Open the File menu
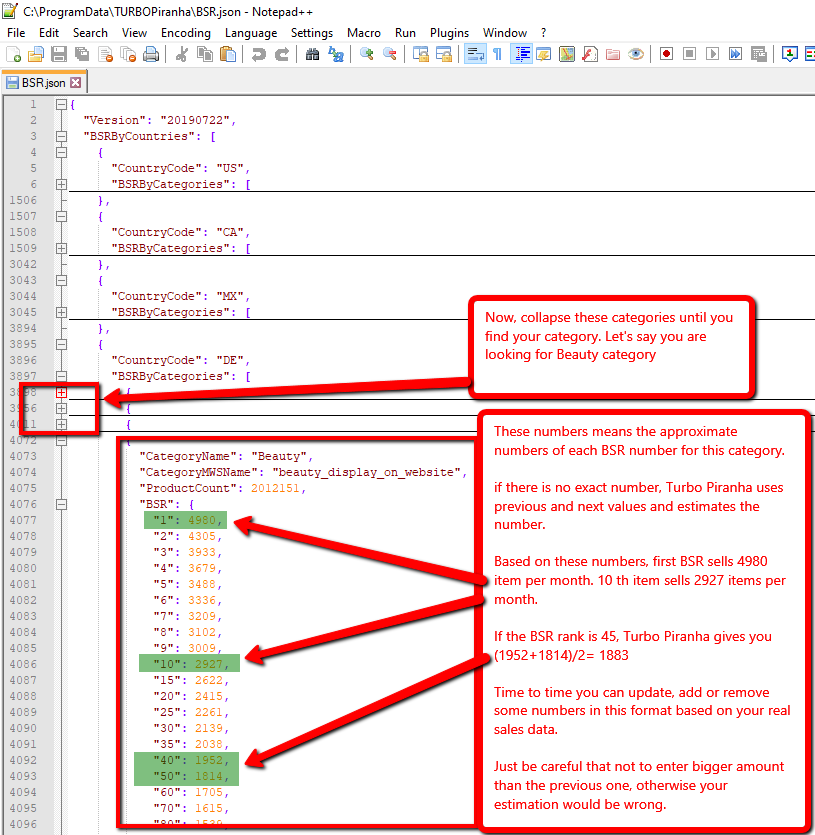The width and height of the screenshot is (815, 835). tap(16, 33)
